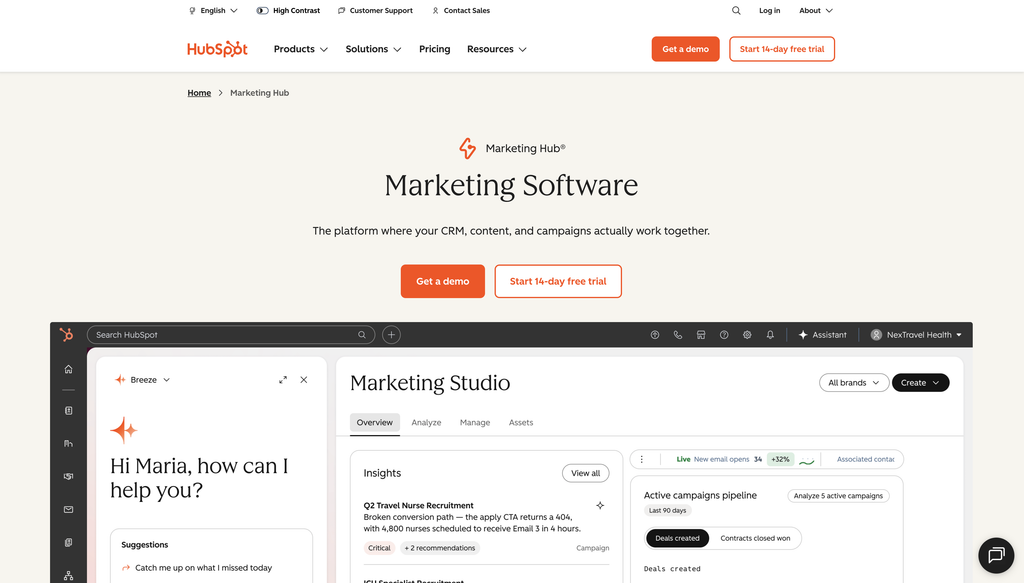This screenshot has height=583, width=1024.
Task: Open the Pricing menu item
Action: pos(434,49)
